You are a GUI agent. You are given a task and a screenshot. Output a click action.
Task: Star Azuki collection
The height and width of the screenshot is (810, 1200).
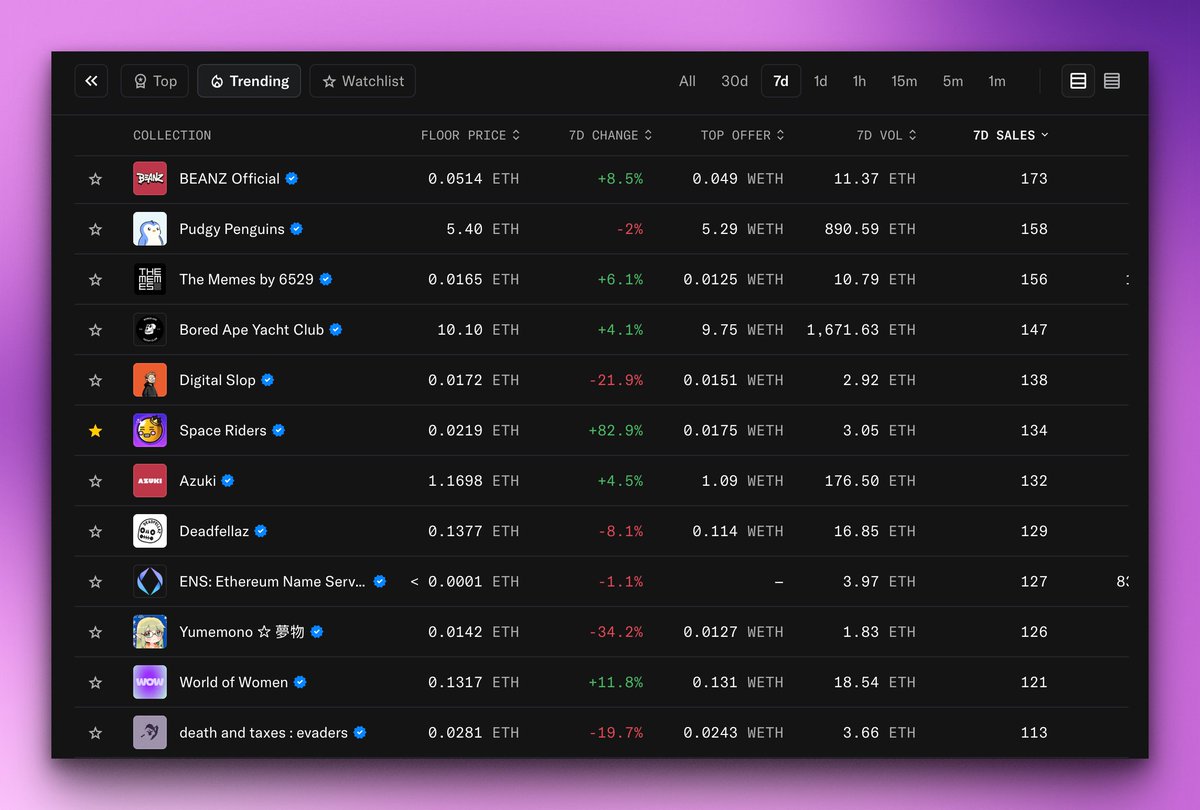(95, 481)
